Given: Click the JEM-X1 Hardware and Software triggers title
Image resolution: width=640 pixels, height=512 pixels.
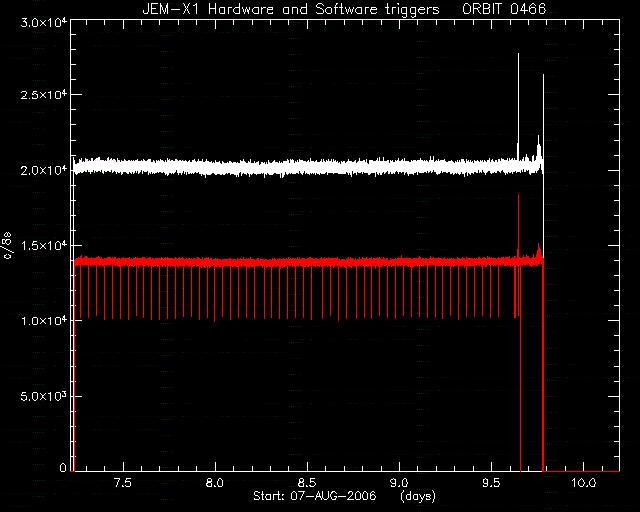Looking at the screenshot, I should coord(291,9).
